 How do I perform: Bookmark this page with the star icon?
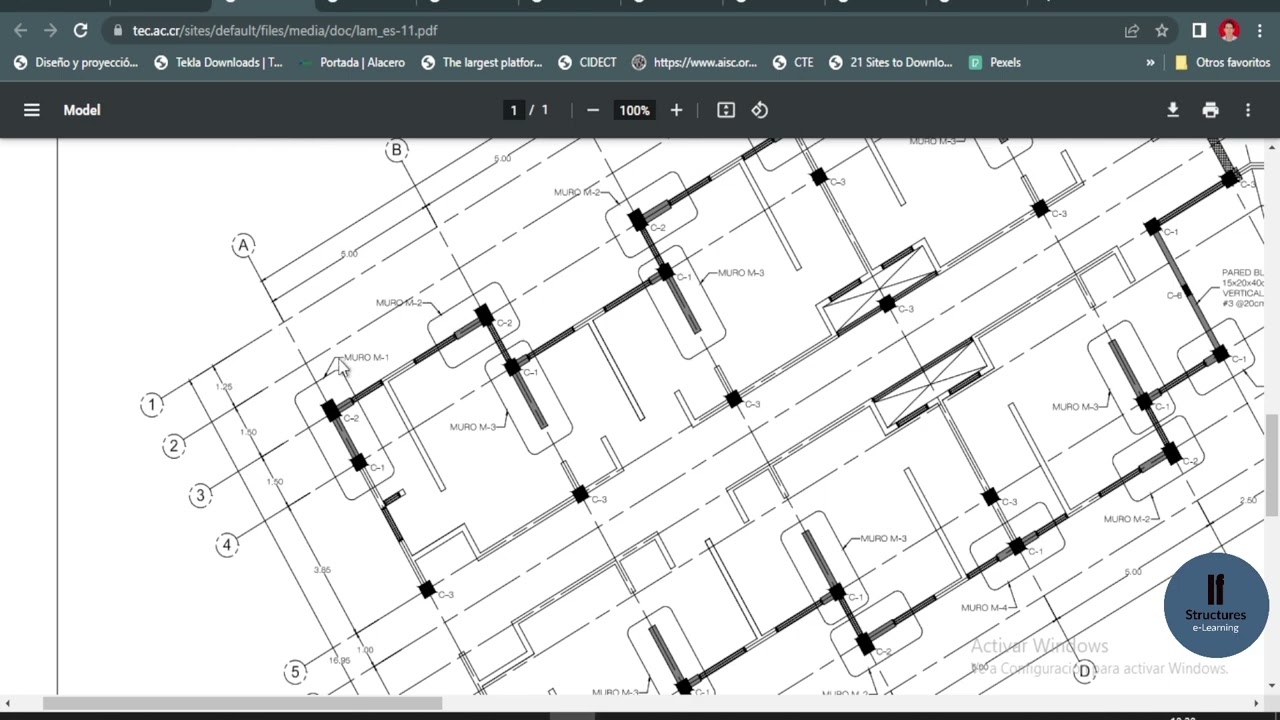tap(1162, 31)
